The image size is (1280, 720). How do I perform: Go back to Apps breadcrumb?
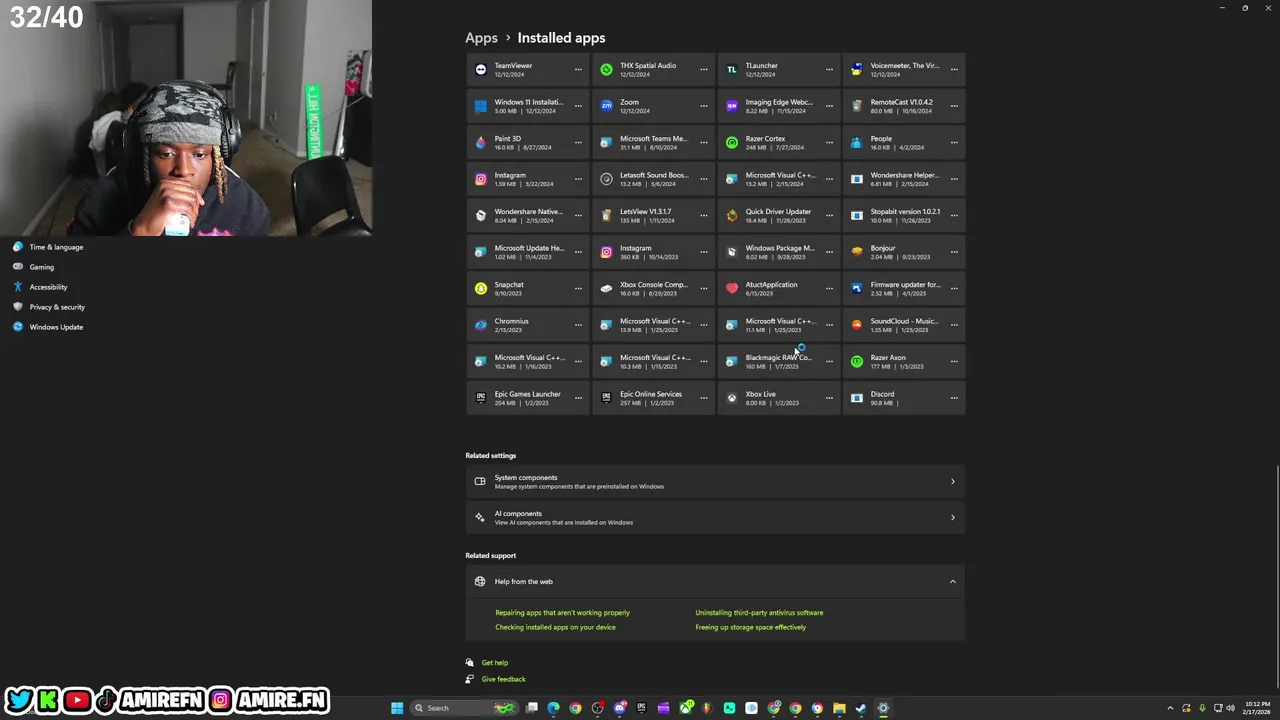click(481, 38)
